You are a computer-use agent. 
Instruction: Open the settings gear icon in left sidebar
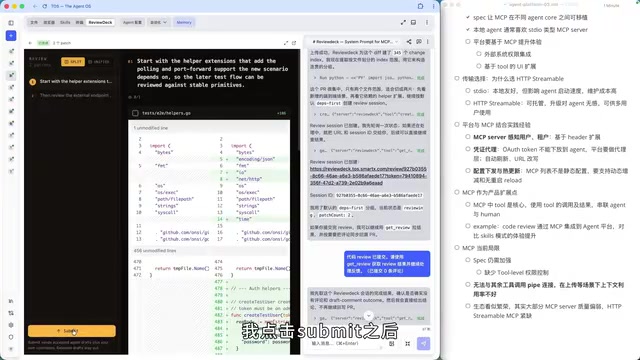11,325
